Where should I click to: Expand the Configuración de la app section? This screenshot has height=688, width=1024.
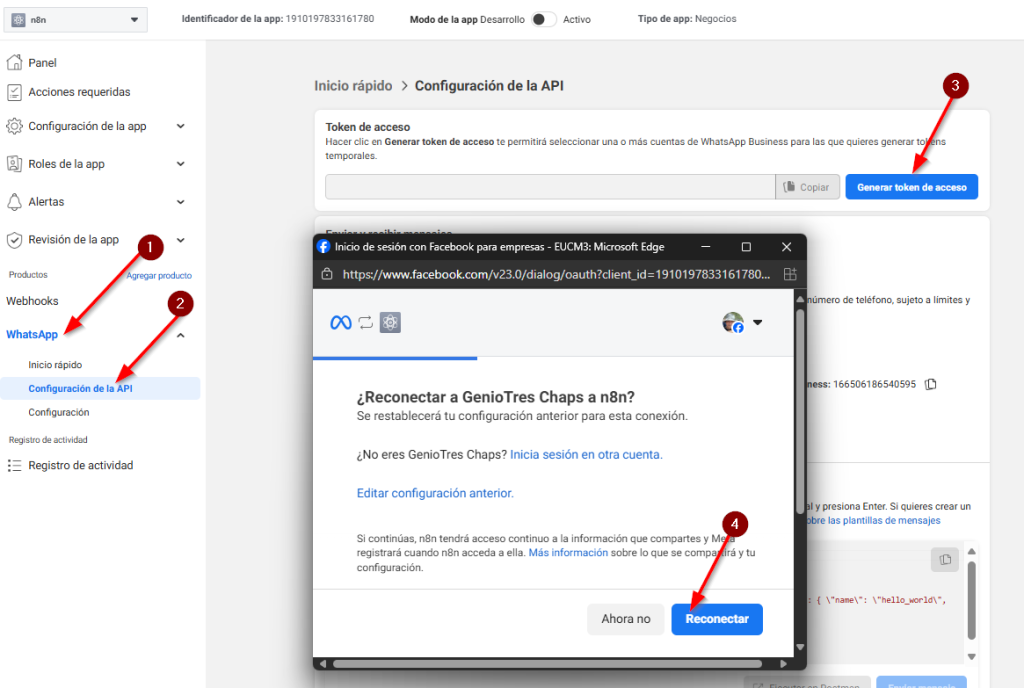click(x=181, y=126)
